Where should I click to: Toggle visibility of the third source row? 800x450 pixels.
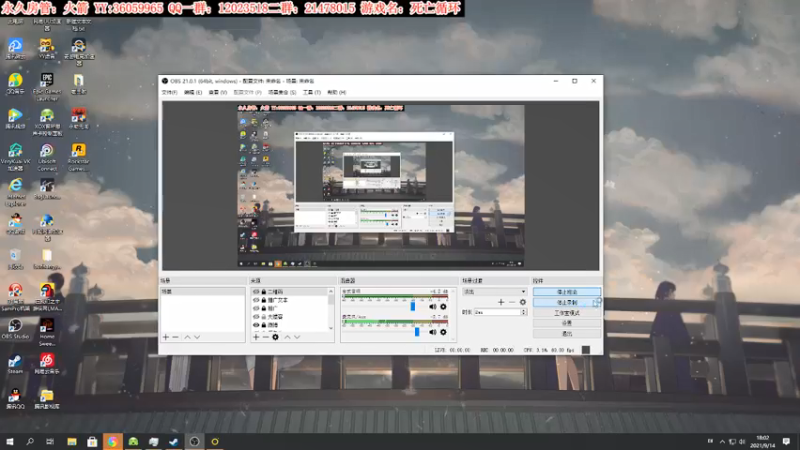pyautogui.click(x=256, y=308)
